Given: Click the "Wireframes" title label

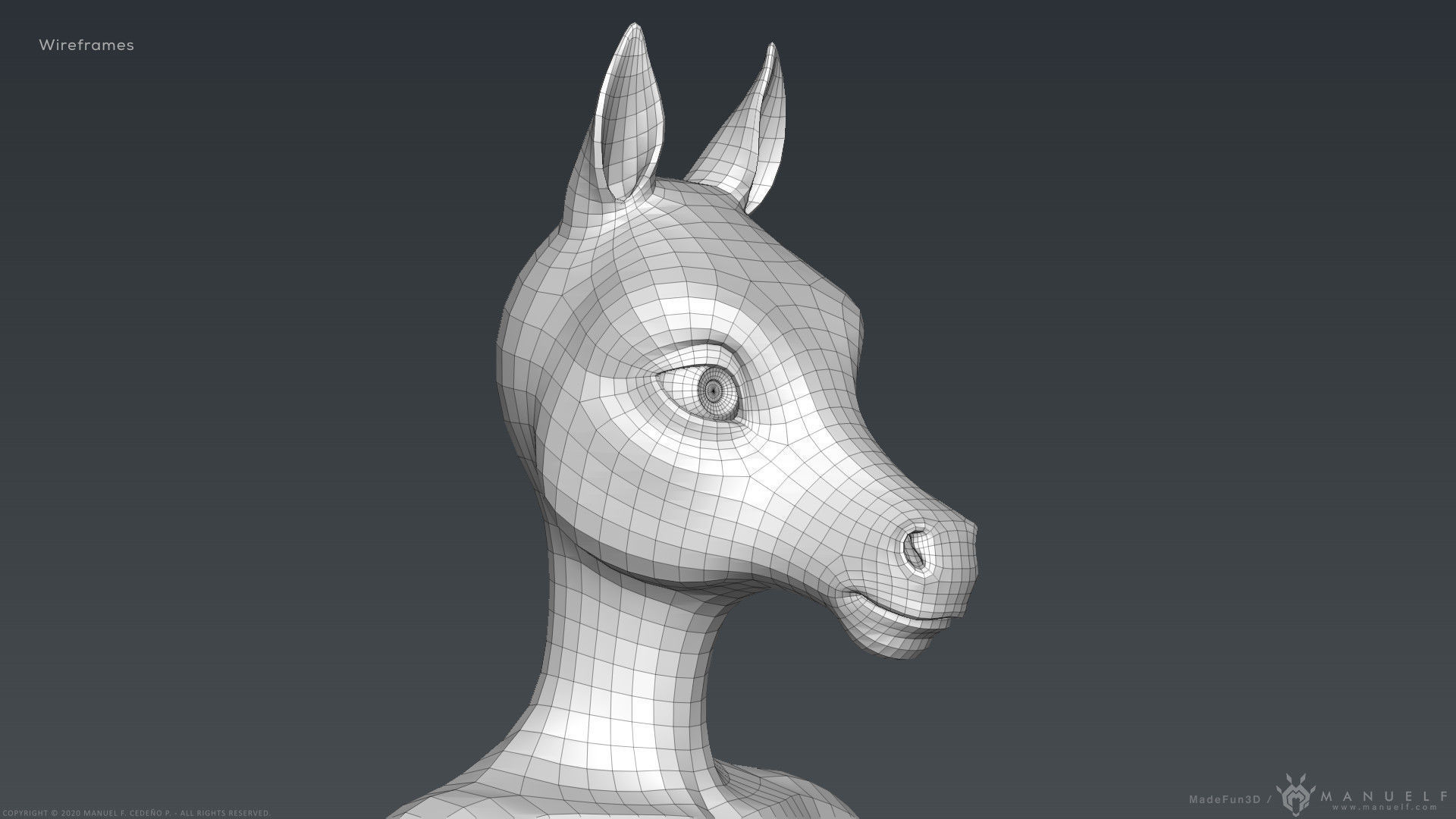Looking at the screenshot, I should tap(86, 45).
